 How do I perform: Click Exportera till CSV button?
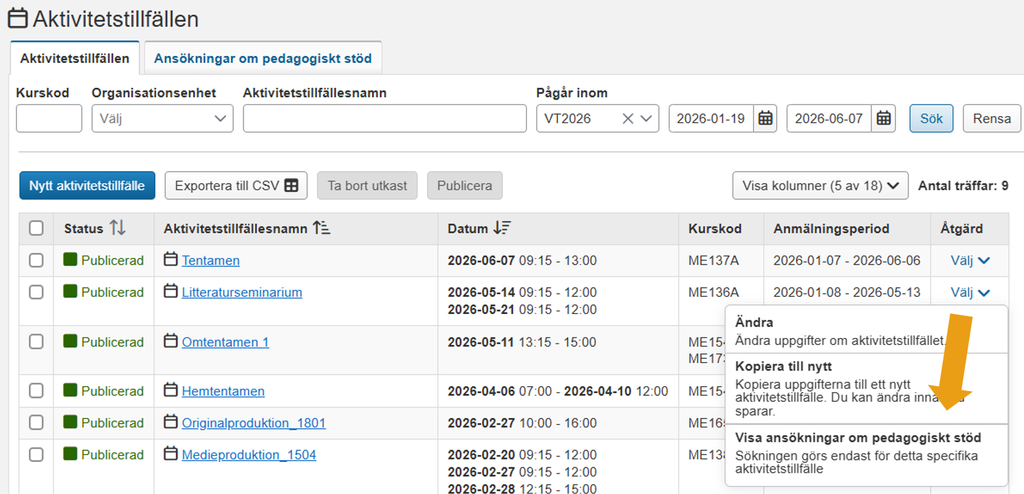tap(236, 186)
